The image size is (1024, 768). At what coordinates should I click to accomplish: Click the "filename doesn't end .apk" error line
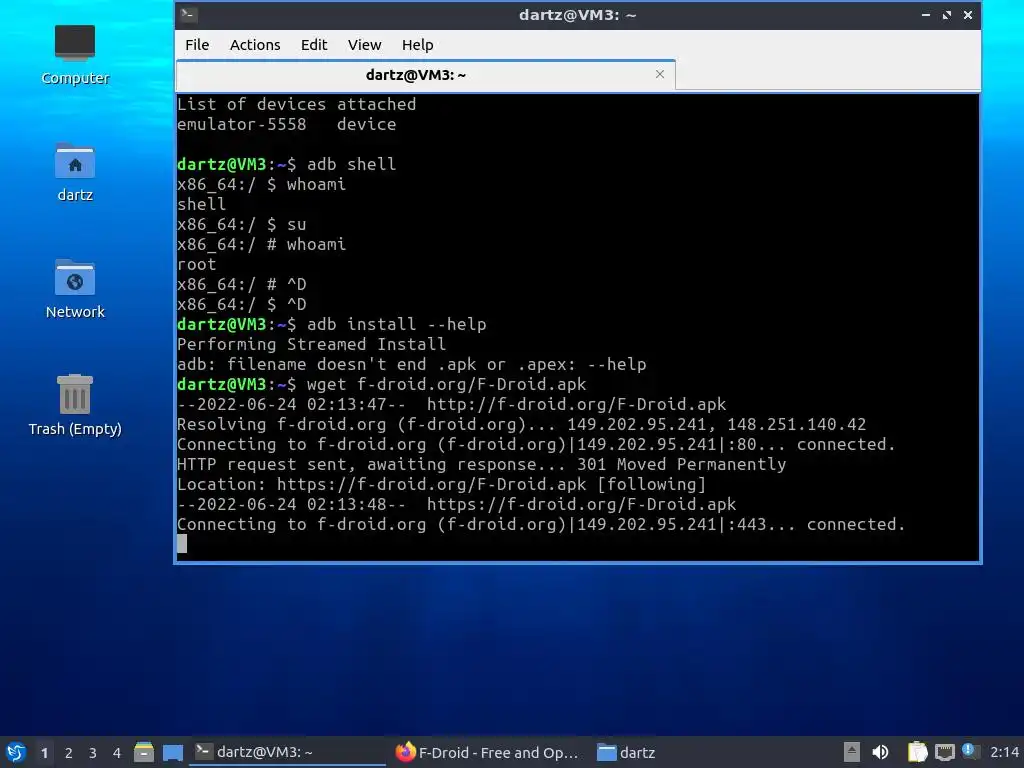point(411,364)
